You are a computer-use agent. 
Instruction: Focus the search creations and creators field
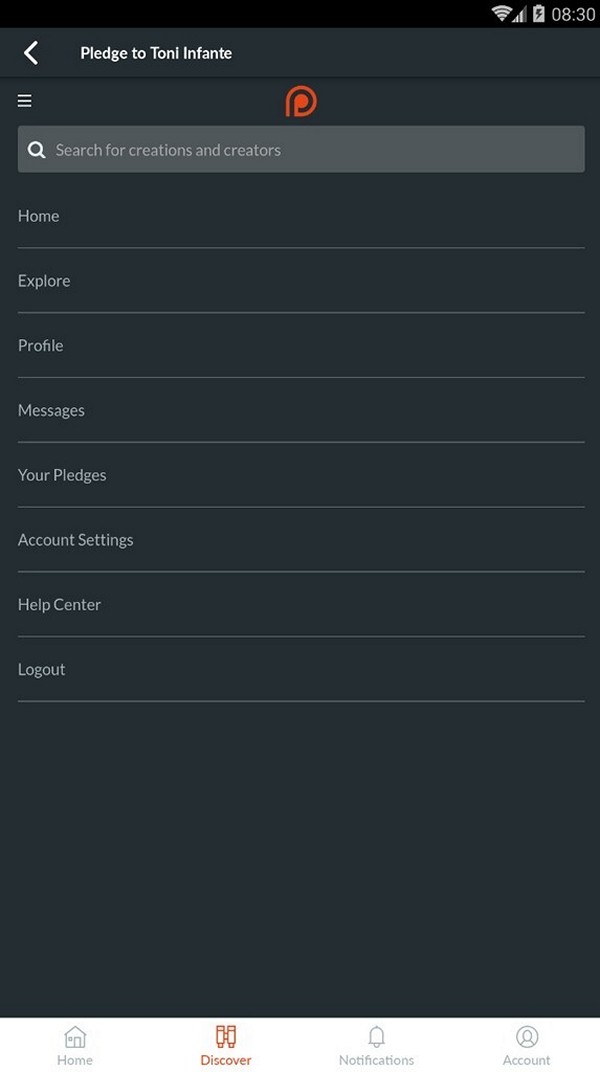click(x=301, y=149)
